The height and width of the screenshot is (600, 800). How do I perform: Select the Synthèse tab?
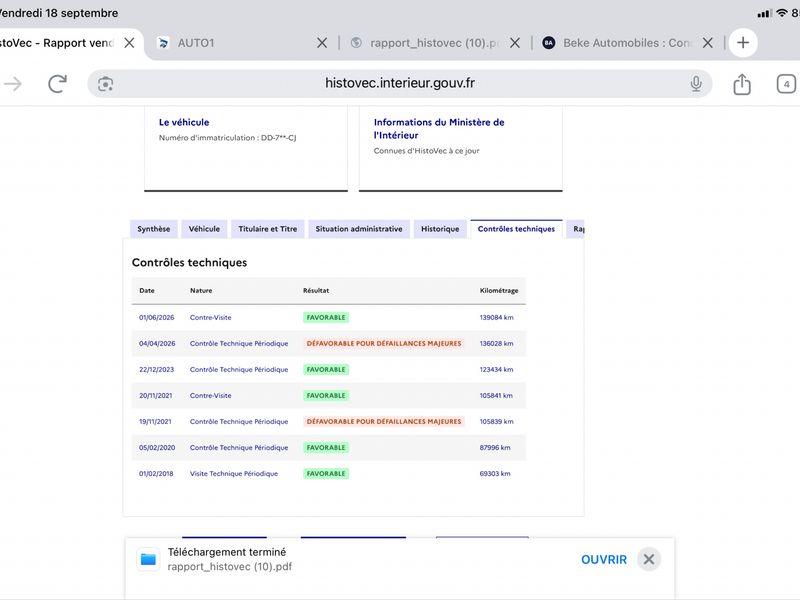[x=154, y=229]
